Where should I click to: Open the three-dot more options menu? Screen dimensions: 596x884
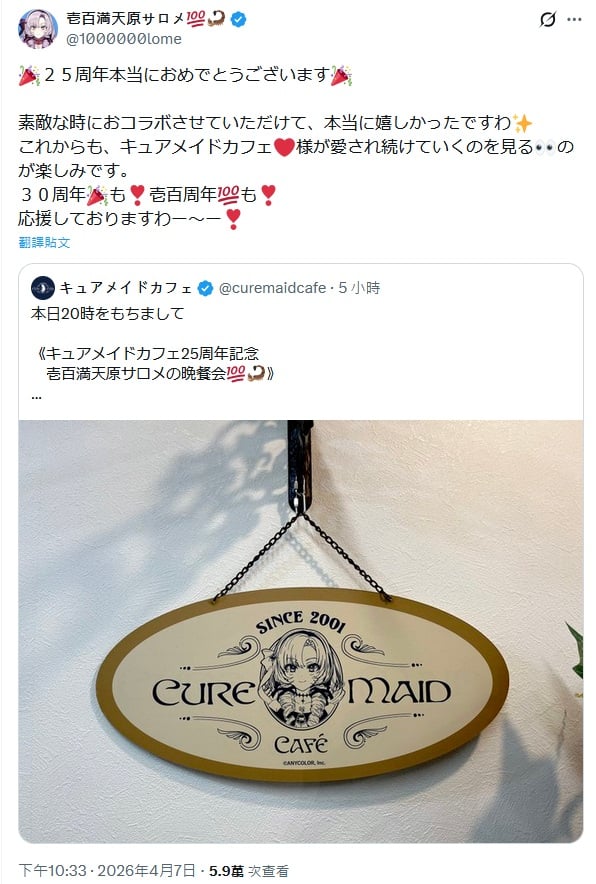click(574, 20)
